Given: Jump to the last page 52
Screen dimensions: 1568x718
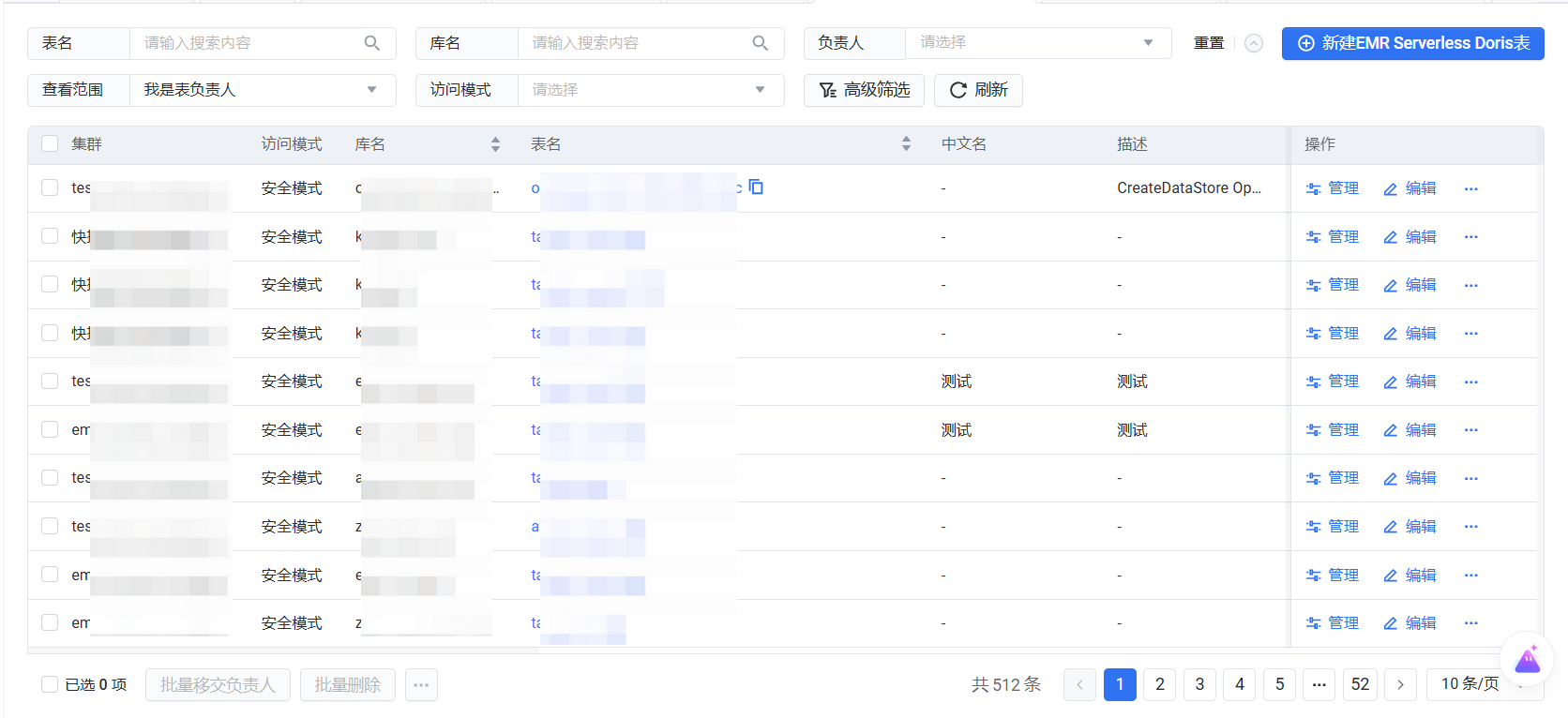Looking at the screenshot, I should [x=1360, y=685].
